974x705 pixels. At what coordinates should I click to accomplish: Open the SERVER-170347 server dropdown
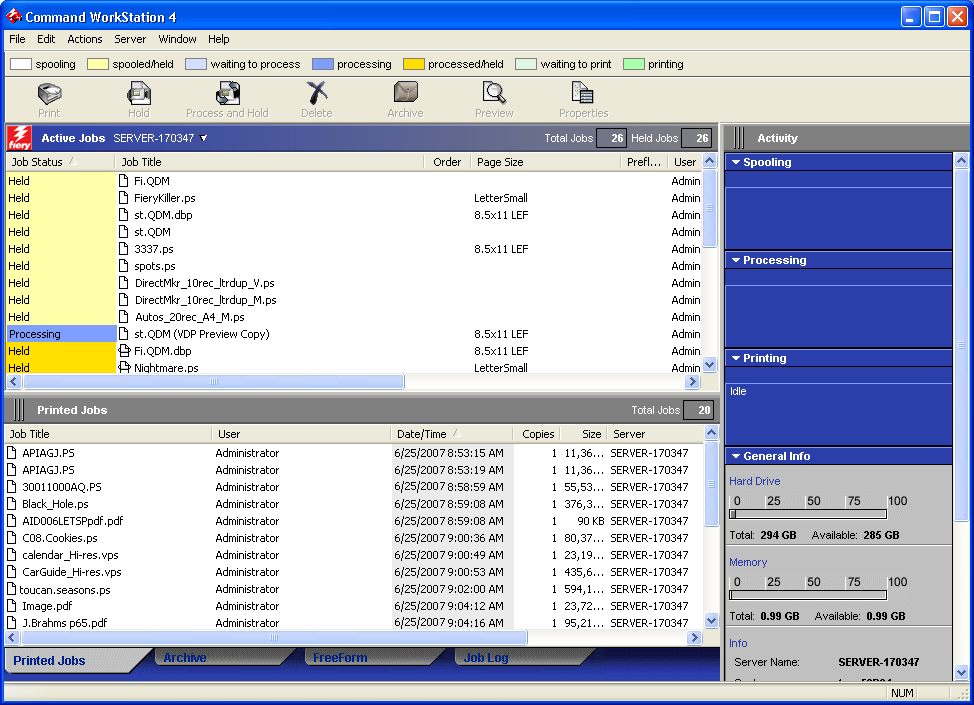tap(204, 138)
